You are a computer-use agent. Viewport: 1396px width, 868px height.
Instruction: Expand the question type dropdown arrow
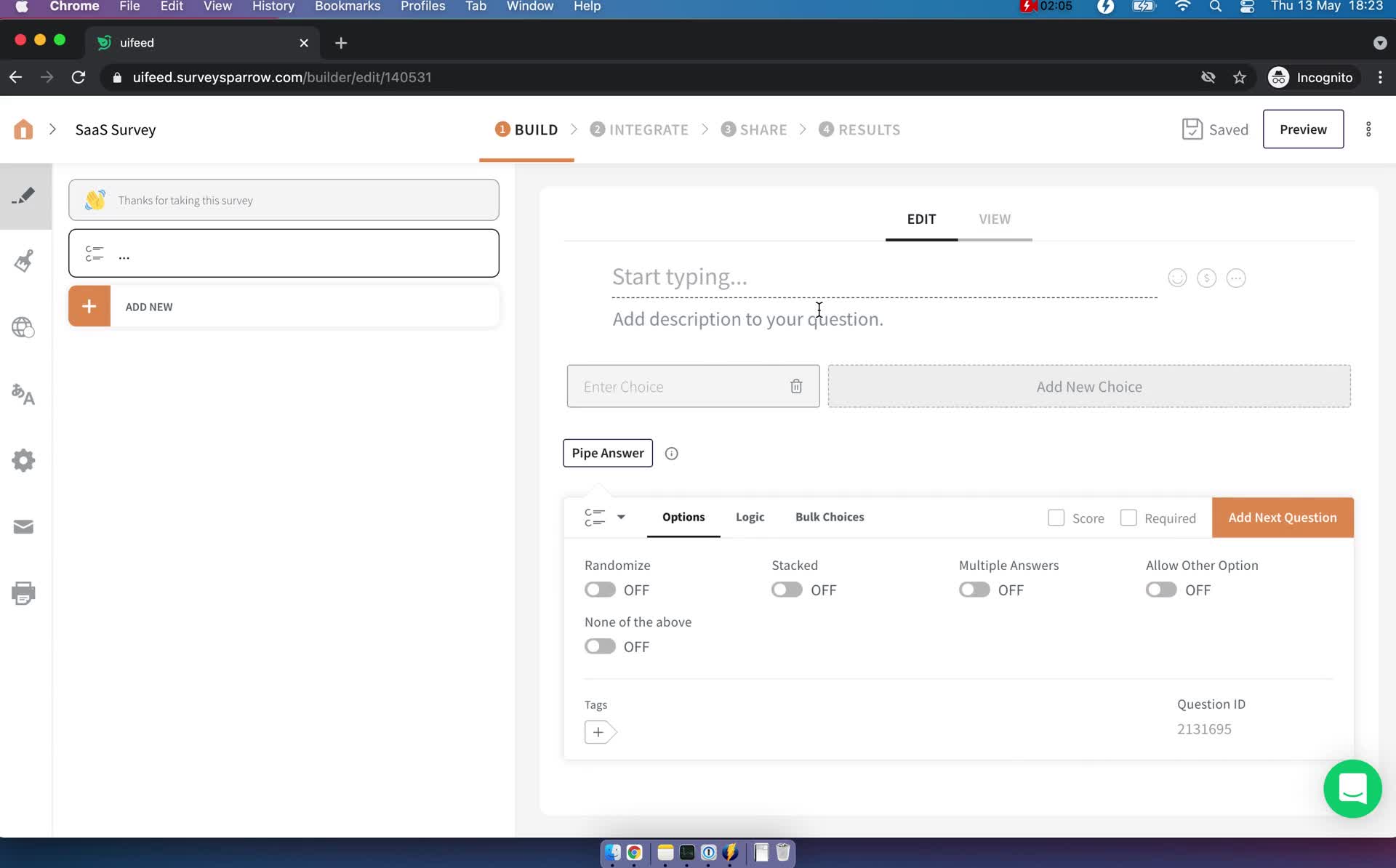[620, 517]
